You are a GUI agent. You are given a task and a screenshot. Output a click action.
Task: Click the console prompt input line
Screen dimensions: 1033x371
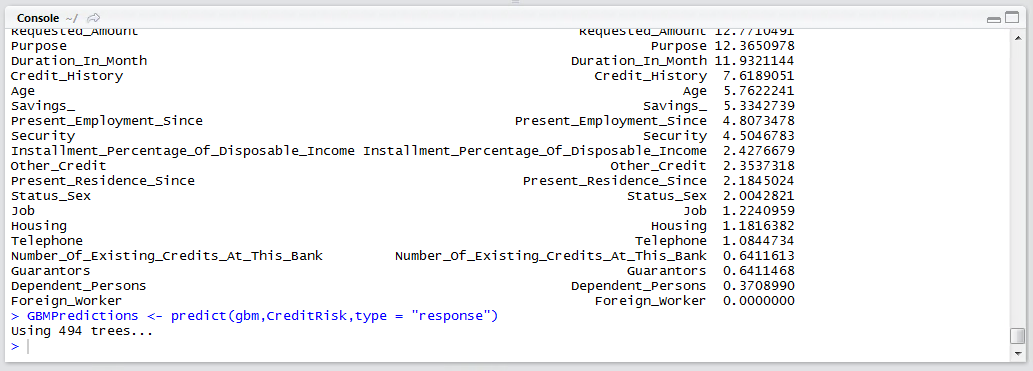[x=507, y=347]
